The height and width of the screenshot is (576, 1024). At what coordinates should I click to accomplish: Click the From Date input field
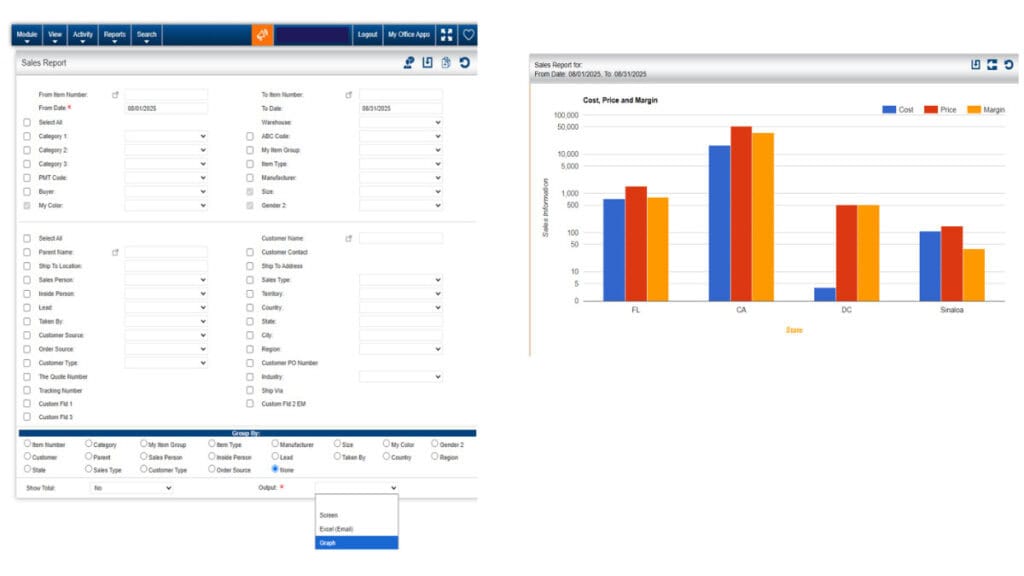[166, 108]
